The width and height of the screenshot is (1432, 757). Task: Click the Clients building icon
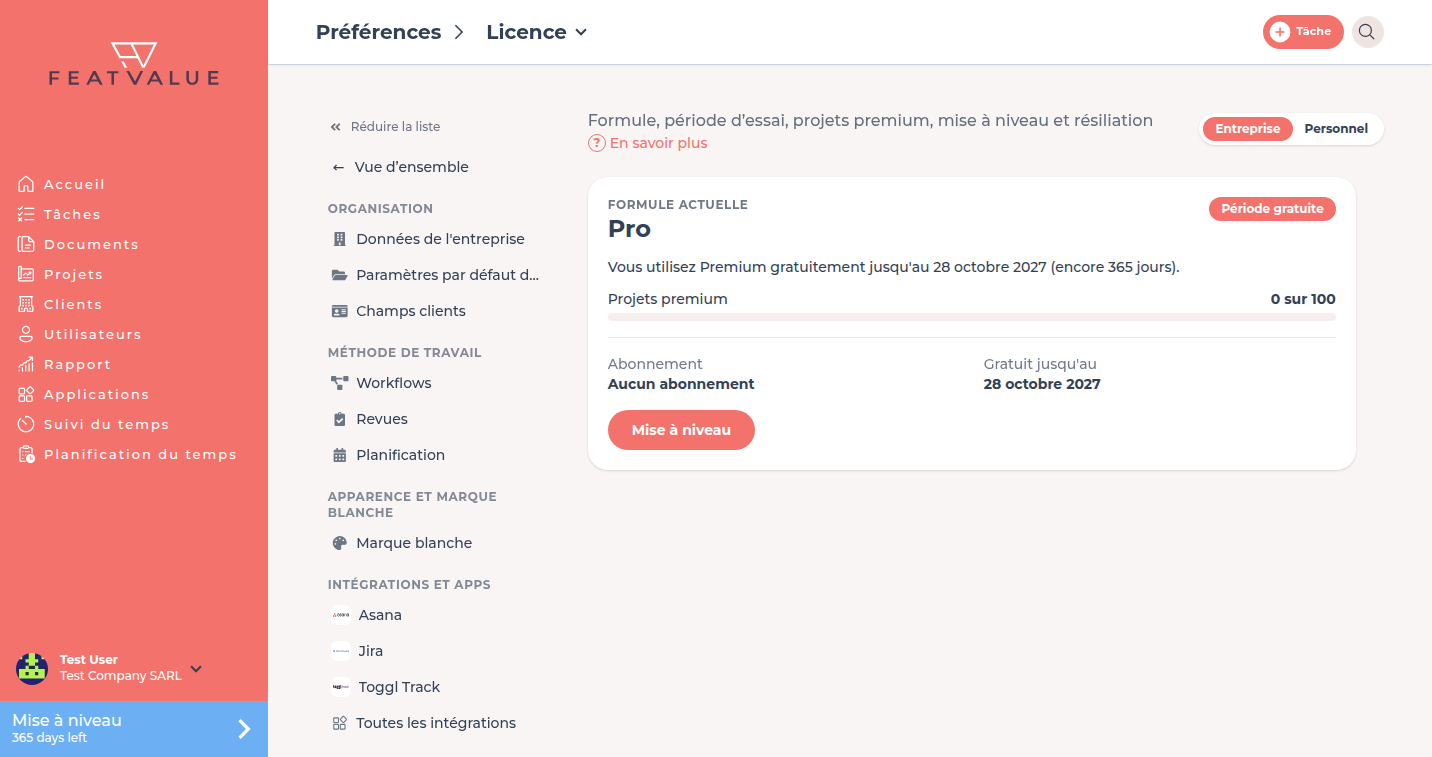click(x=26, y=304)
